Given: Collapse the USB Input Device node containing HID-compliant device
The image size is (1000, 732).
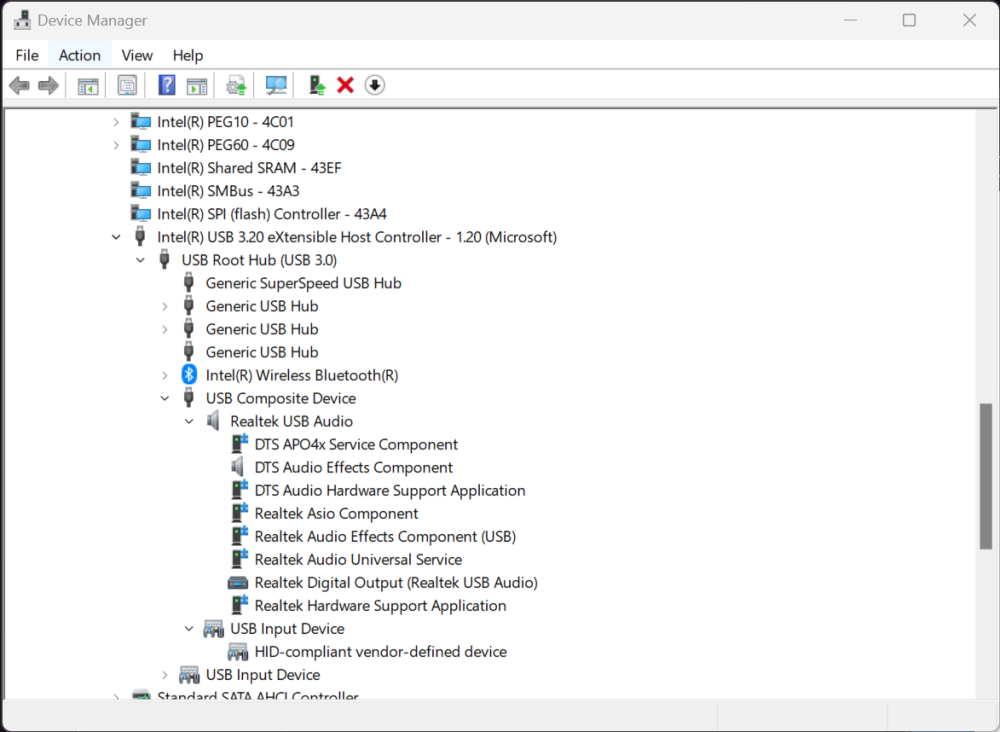Looking at the screenshot, I should click(x=189, y=629).
